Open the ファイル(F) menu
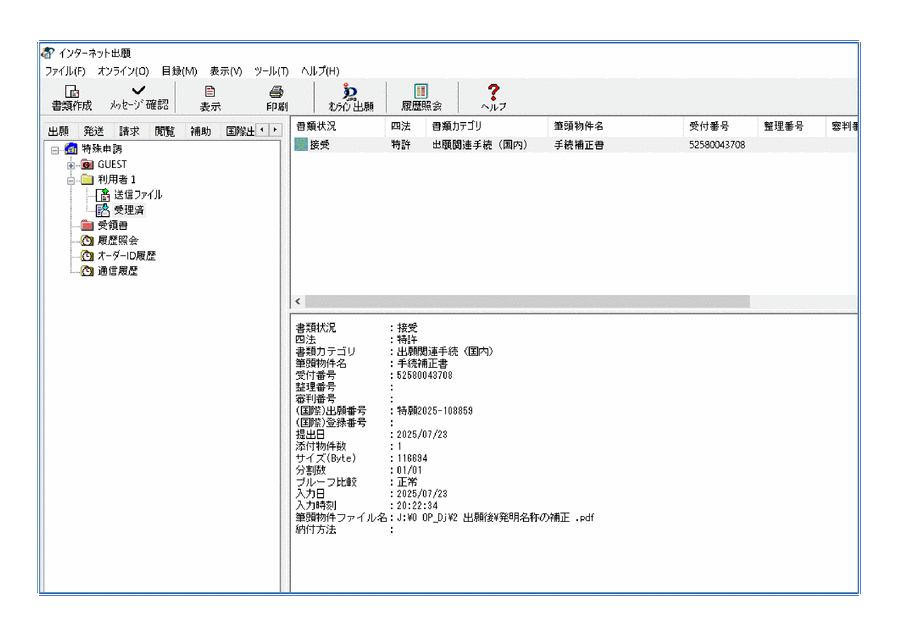 (x=65, y=71)
